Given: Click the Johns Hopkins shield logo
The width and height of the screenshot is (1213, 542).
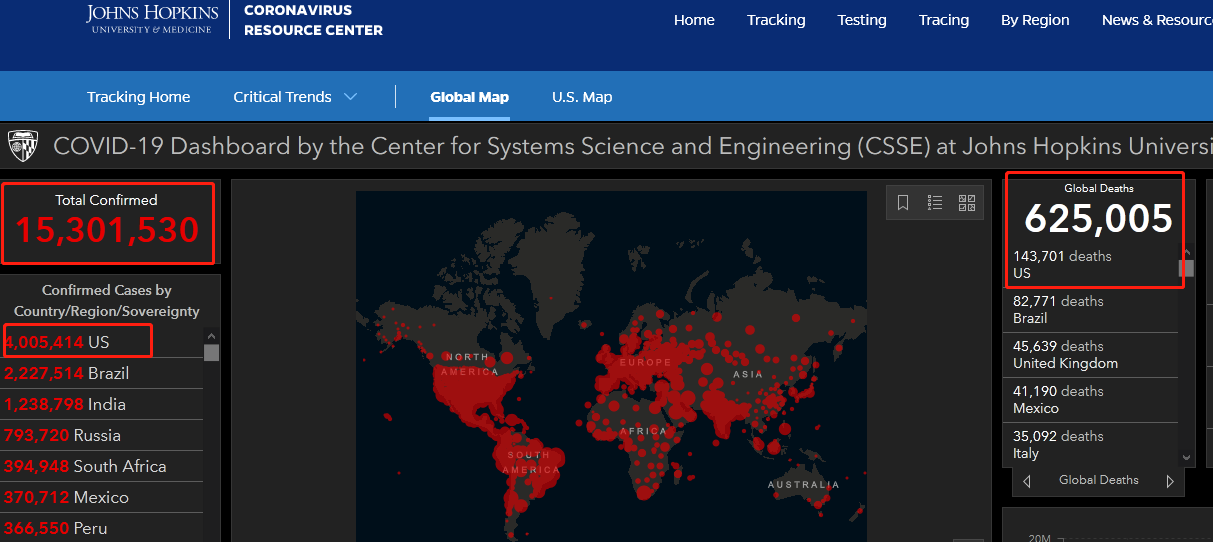Looking at the screenshot, I should coord(23,146).
